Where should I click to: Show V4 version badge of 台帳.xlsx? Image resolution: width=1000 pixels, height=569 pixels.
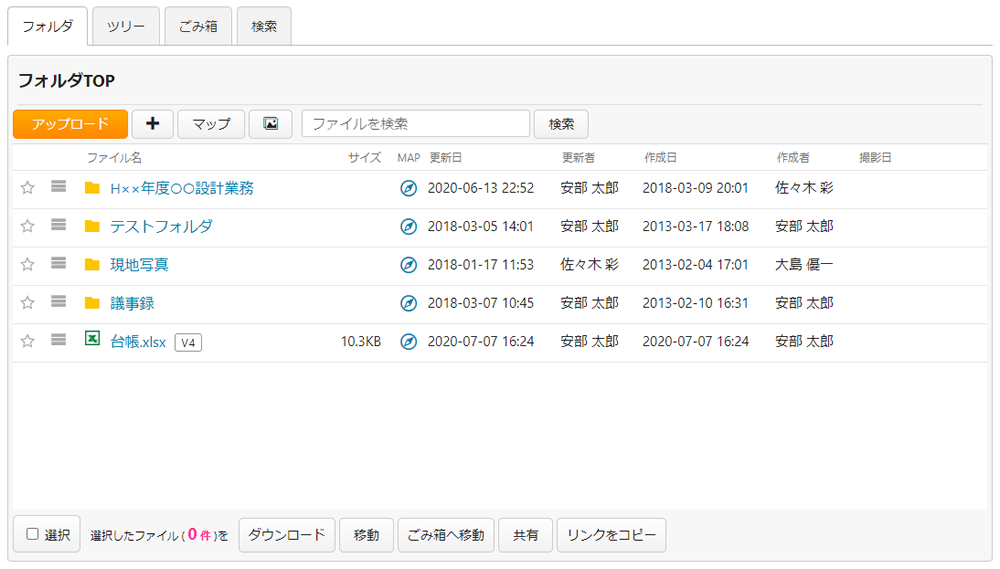[188, 343]
